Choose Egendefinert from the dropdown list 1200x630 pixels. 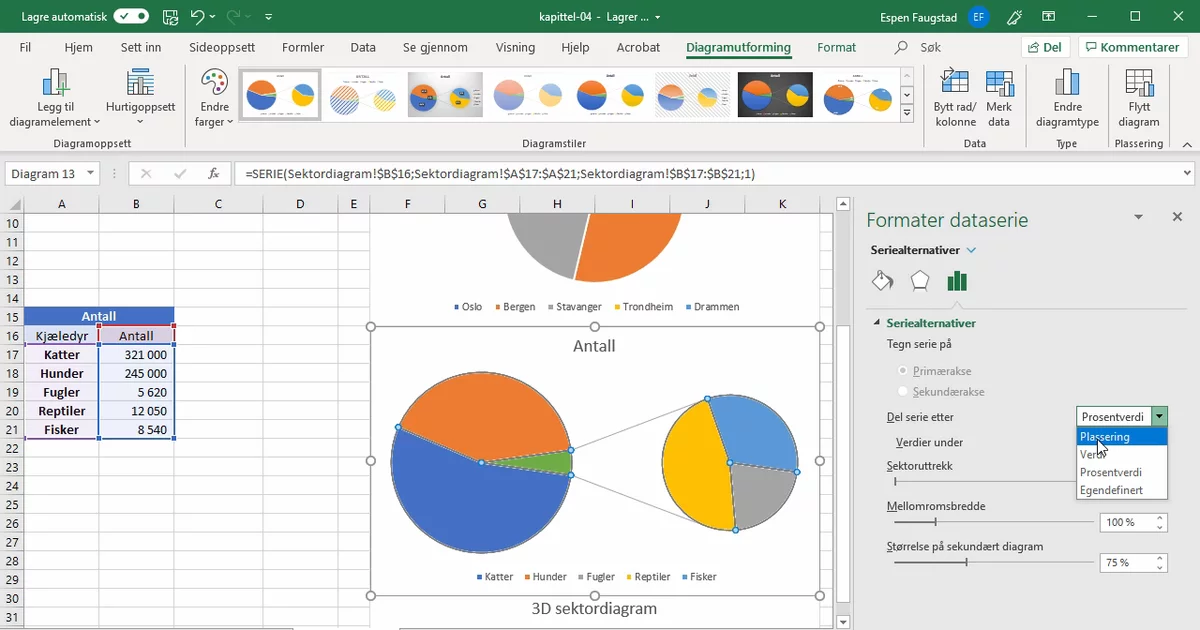coord(1122,490)
